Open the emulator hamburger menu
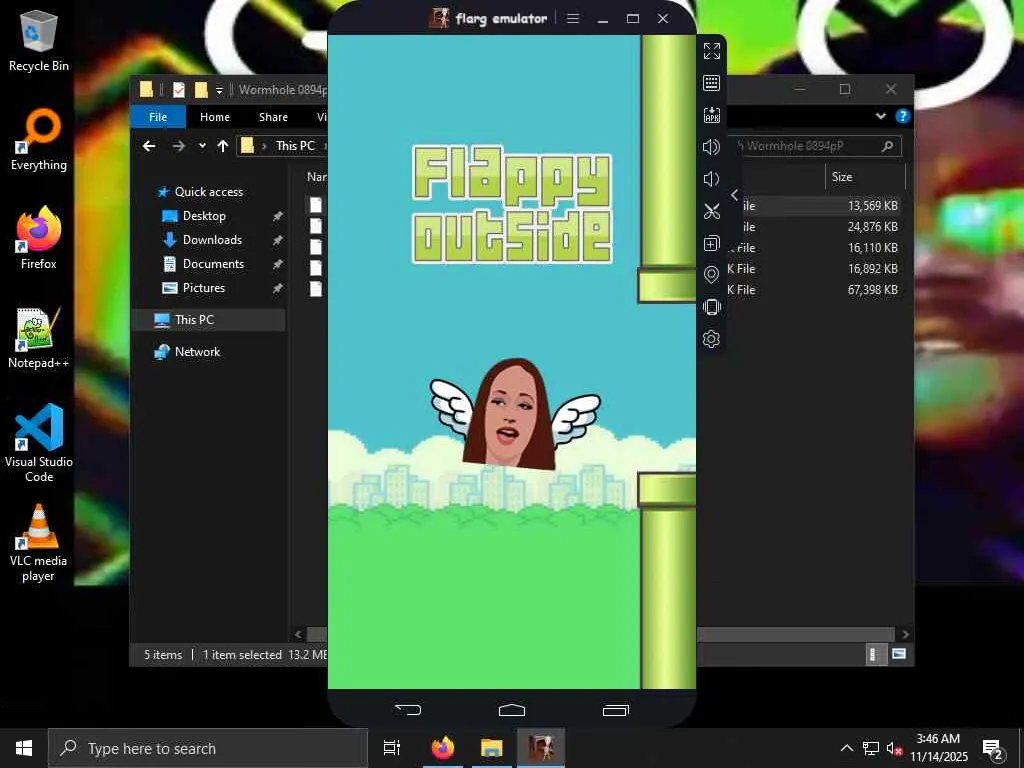 (573, 18)
